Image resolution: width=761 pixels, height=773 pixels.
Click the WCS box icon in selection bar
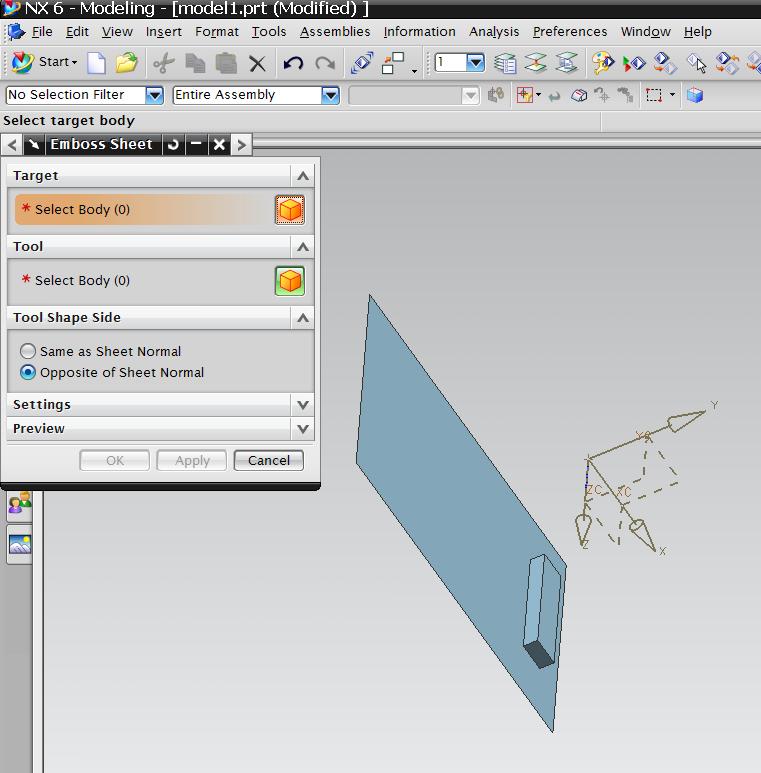[x=579, y=95]
